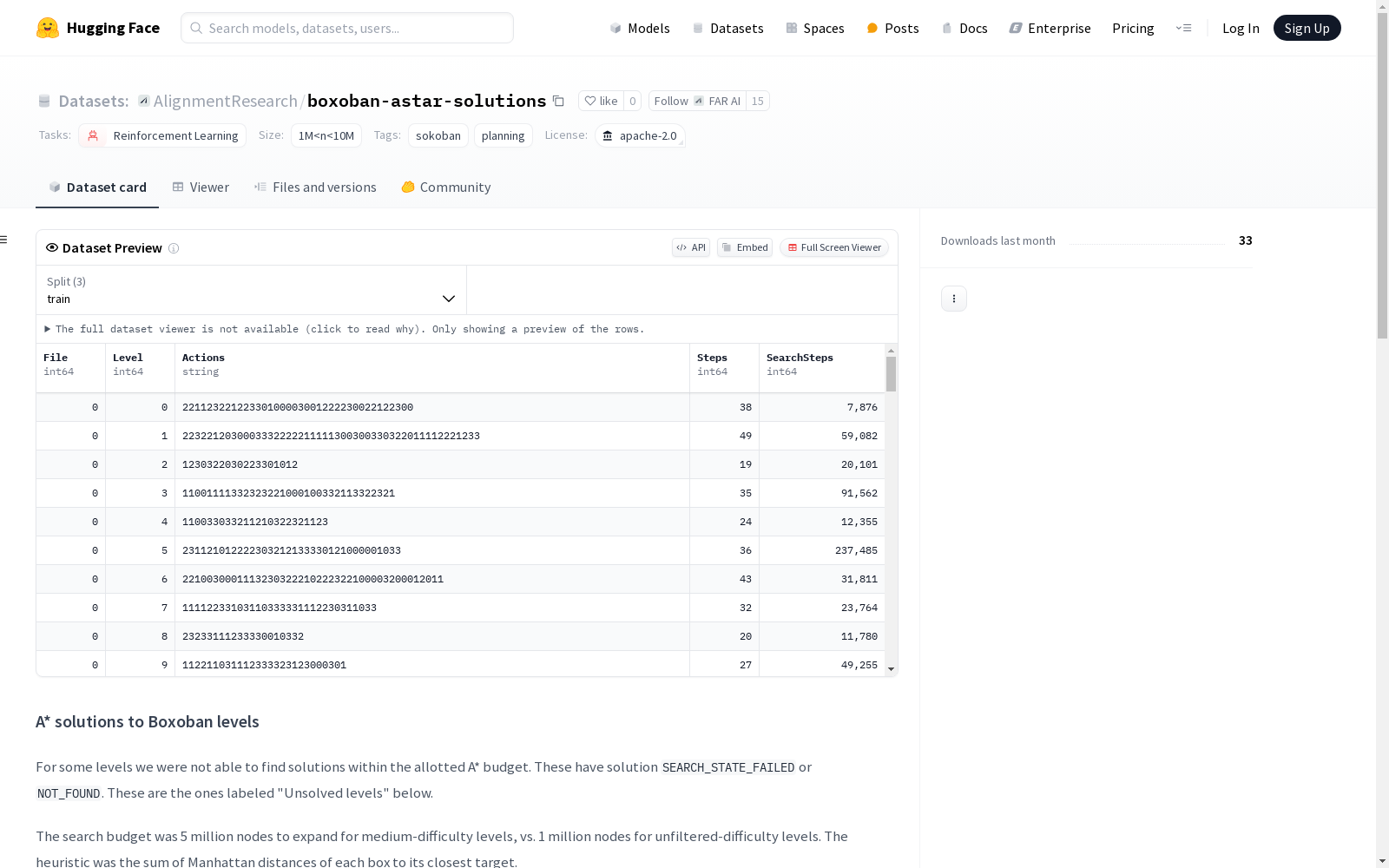Go to the Community tab
This screenshot has height=868, width=1389.
[446, 187]
